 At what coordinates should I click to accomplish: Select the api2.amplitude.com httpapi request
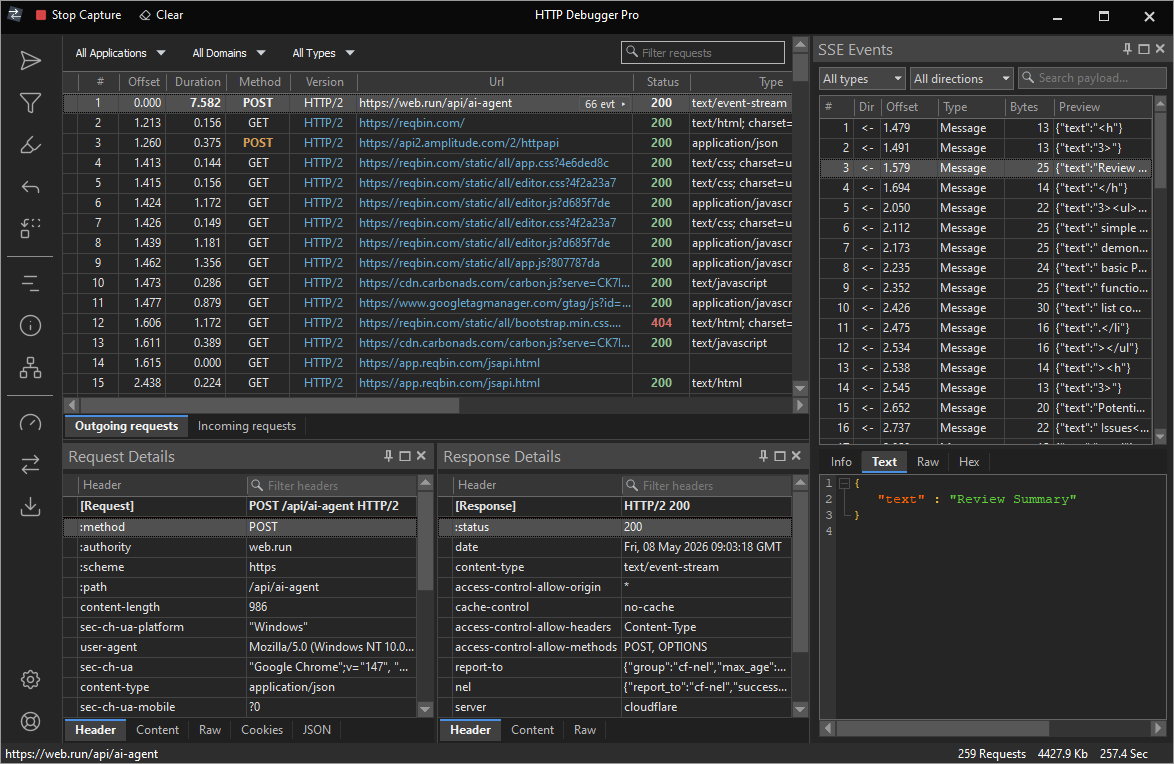[x=428, y=143]
